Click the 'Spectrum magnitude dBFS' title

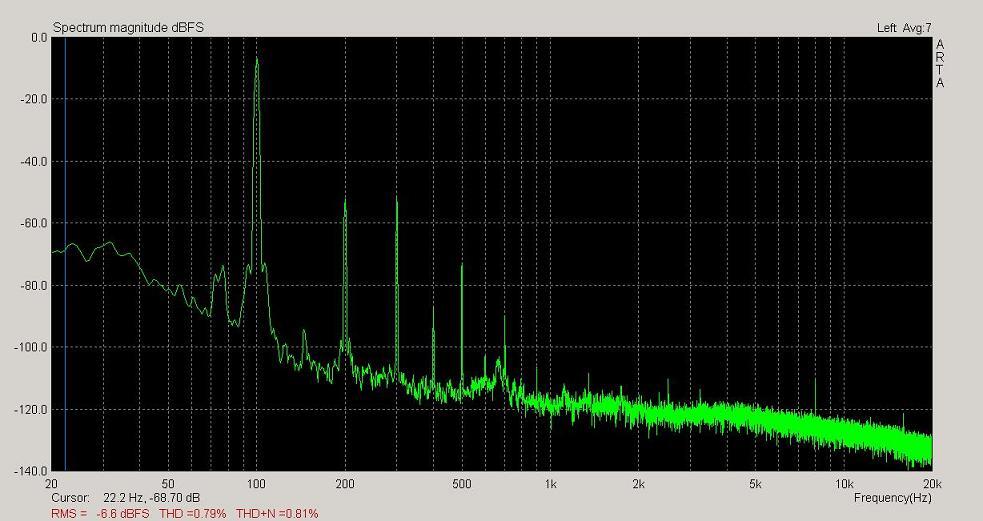pyautogui.click(x=128, y=27)
